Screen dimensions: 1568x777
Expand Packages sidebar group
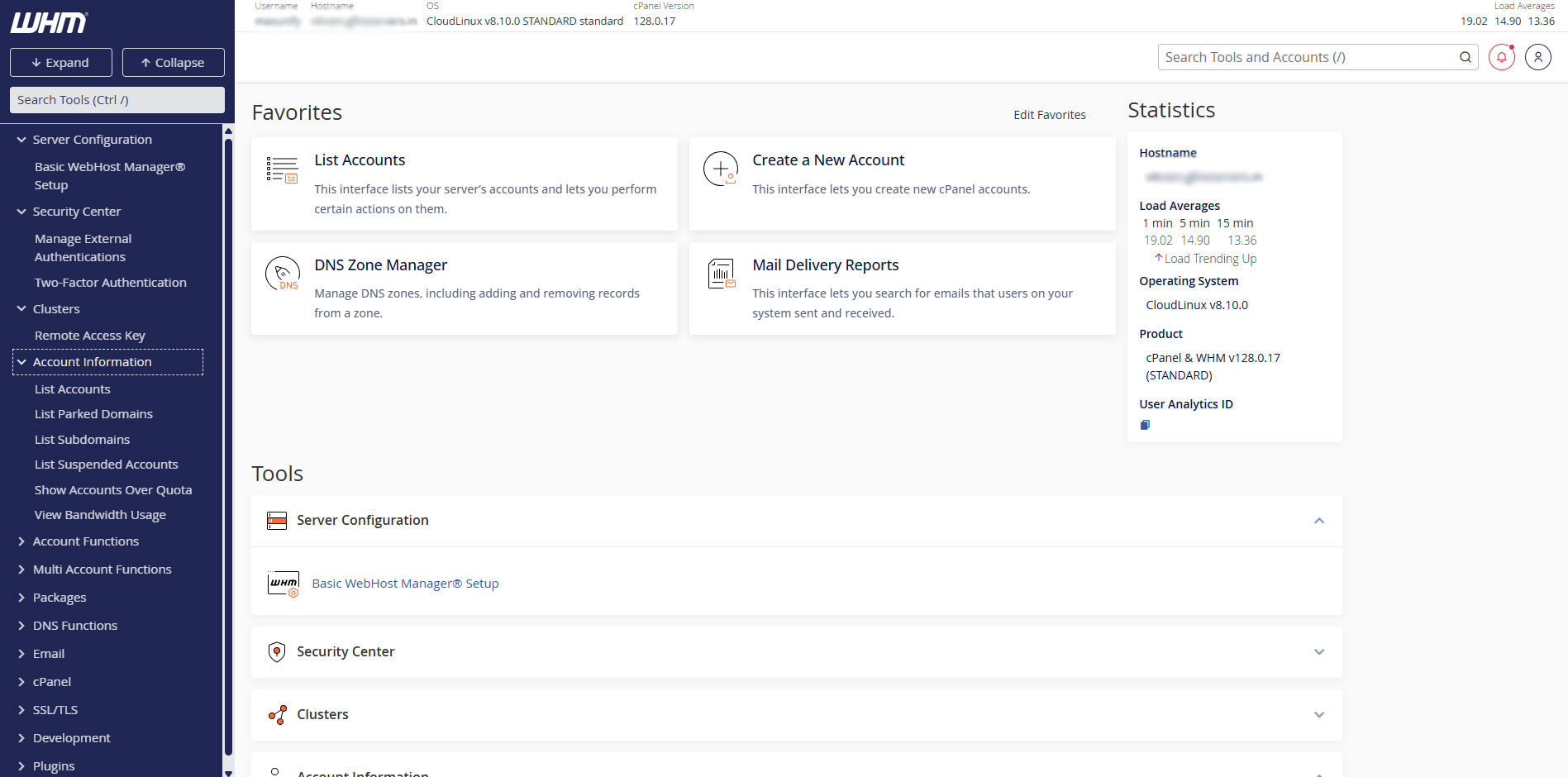21,598
